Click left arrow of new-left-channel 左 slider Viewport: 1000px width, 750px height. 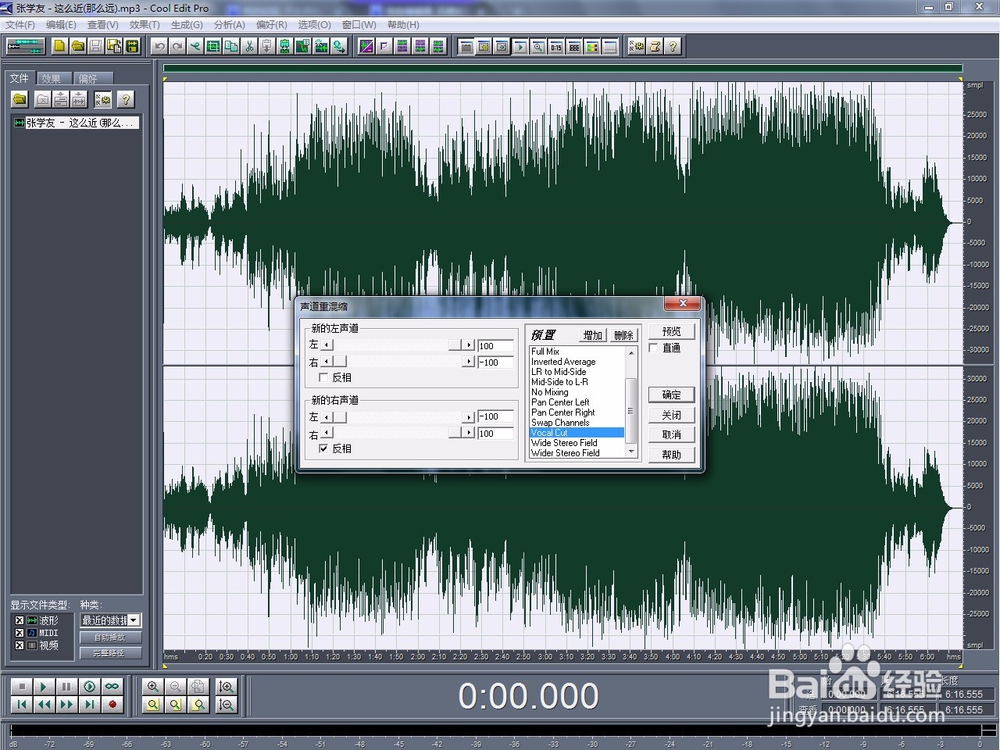(x=327, y=345)
